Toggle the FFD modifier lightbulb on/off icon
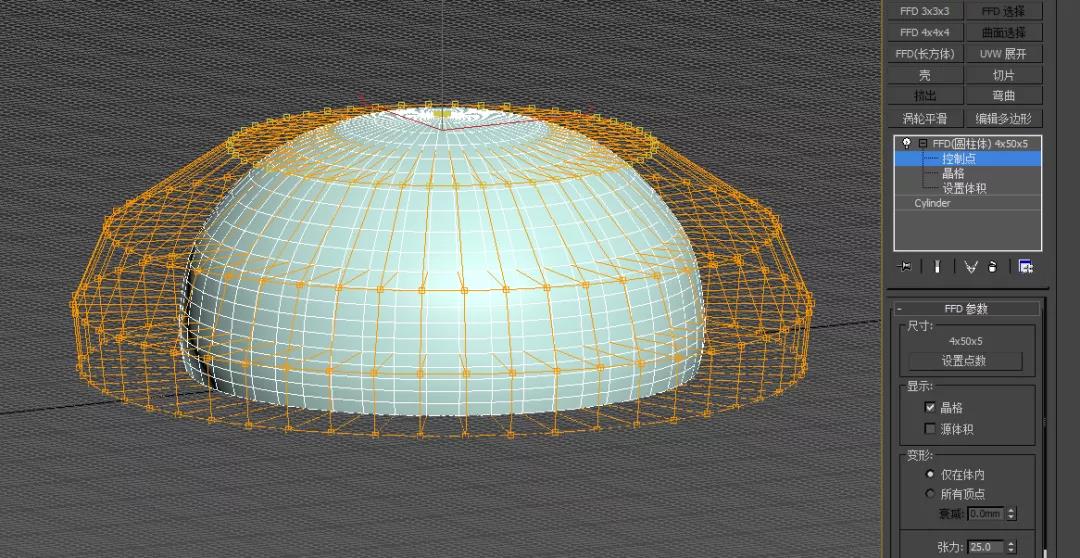Viewport: 1080px width, 558px height. click(x=906, y=143)
